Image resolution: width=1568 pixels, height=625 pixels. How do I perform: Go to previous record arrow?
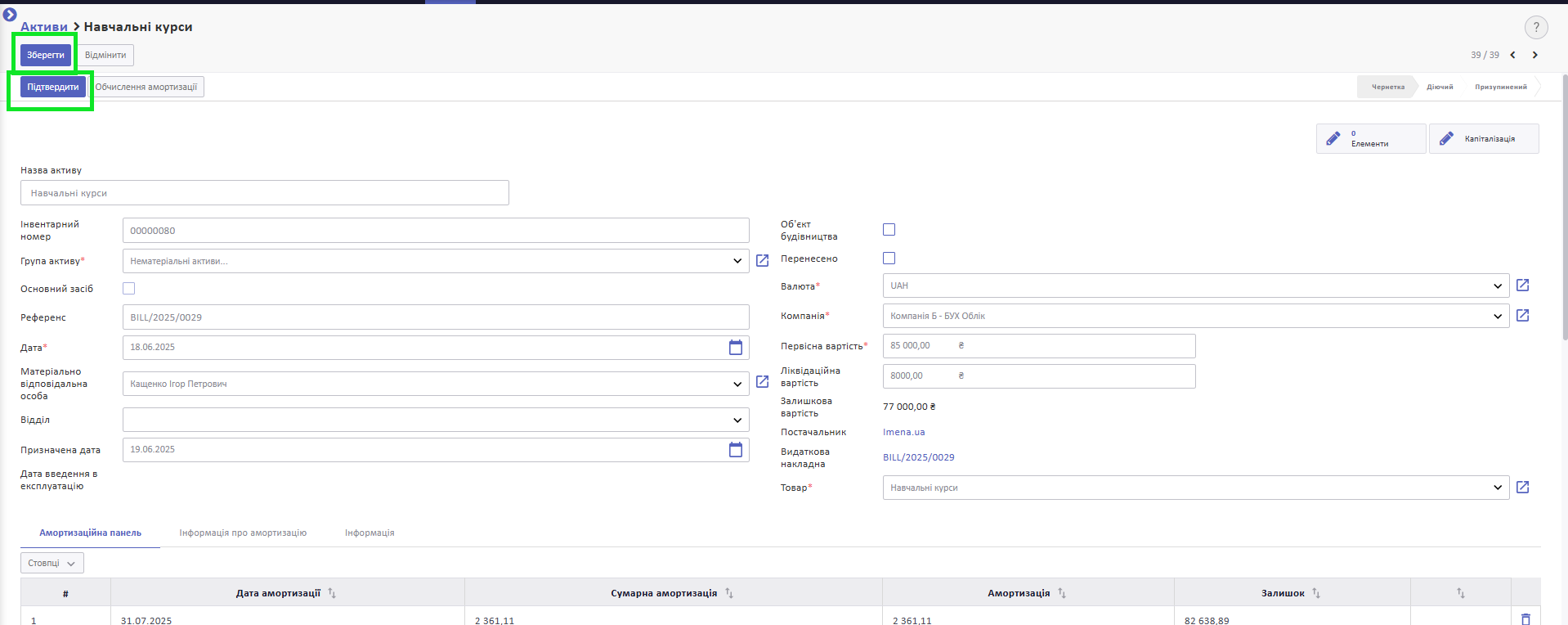(x=1512, y=55)
